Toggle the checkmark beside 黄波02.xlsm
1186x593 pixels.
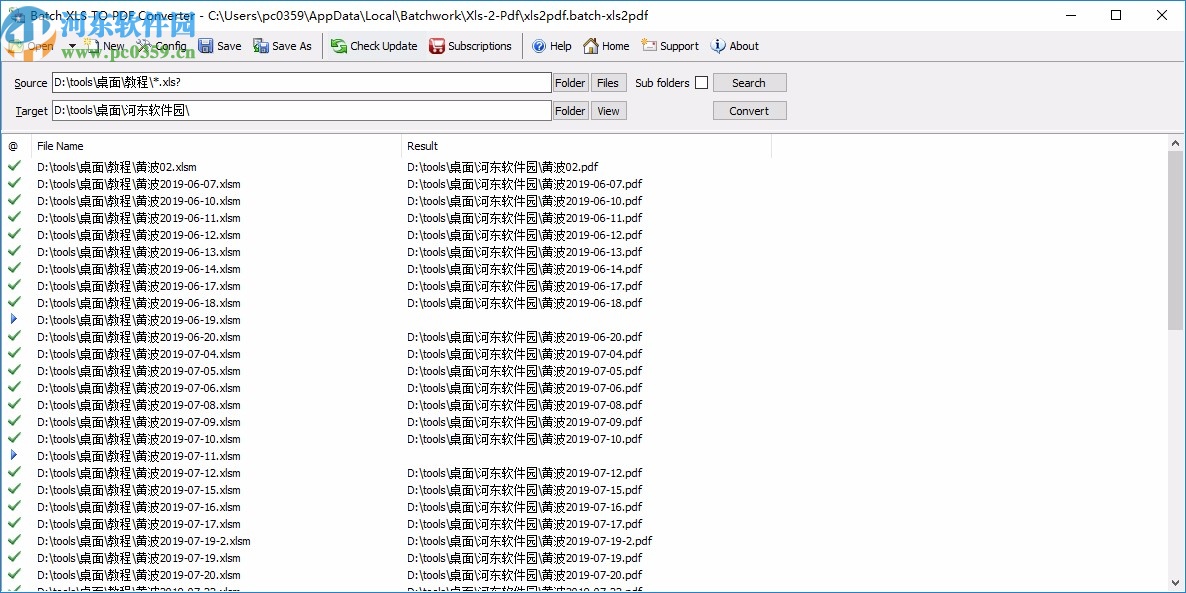[x=14, y=167]
